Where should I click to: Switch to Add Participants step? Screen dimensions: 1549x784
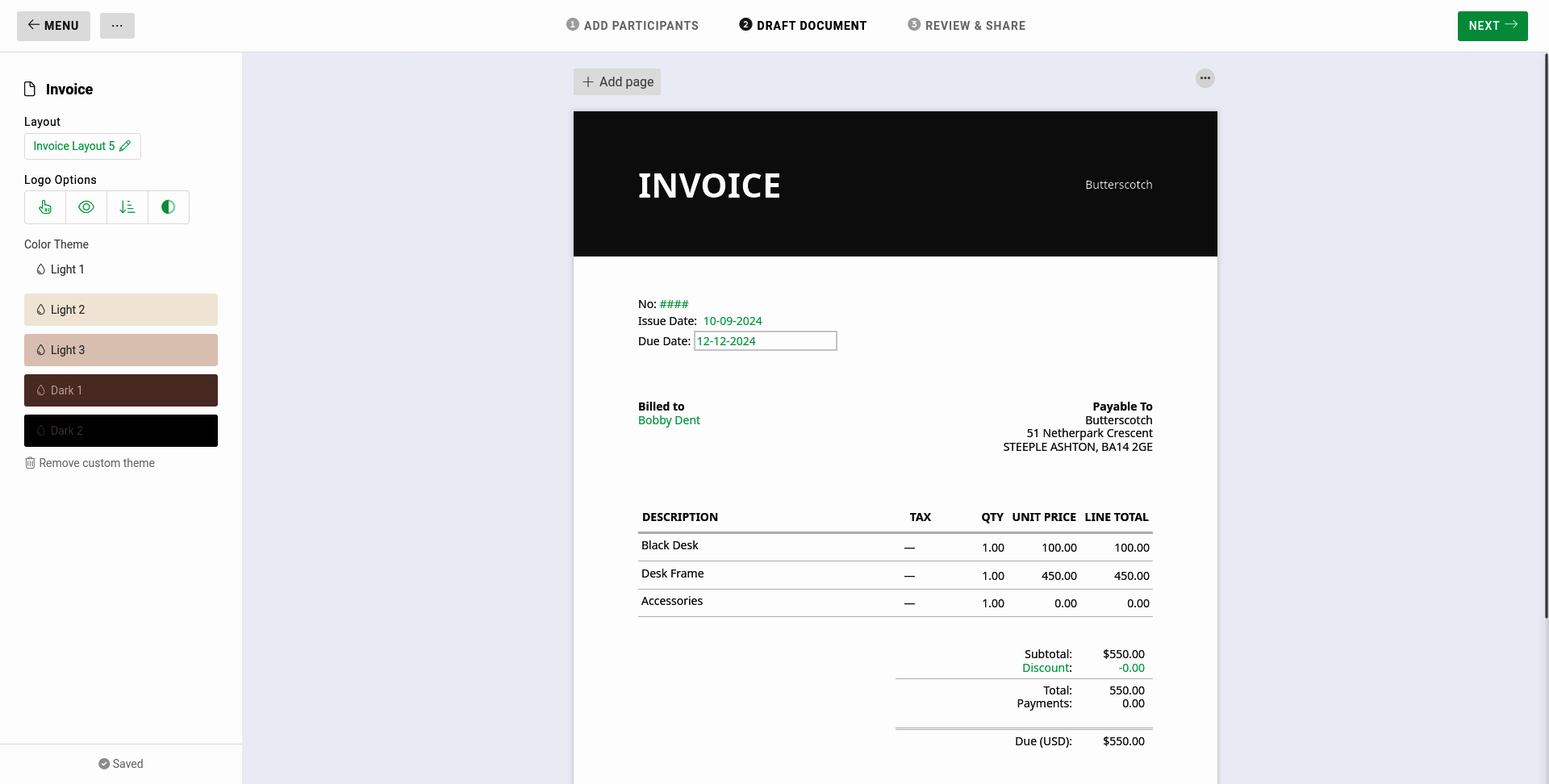[633, 26]
